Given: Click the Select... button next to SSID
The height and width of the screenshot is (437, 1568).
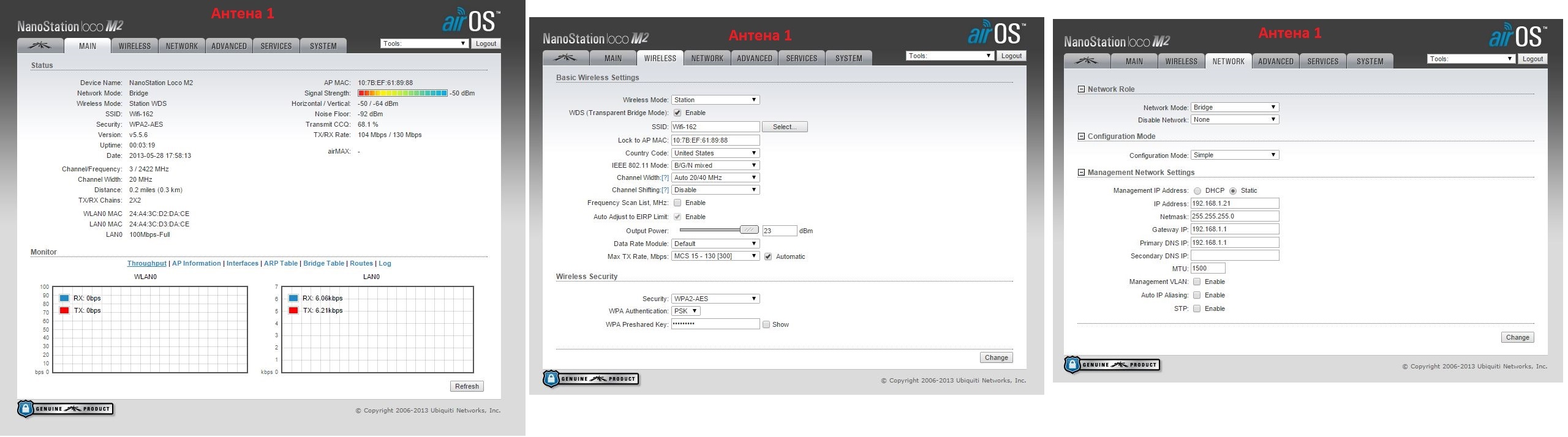Looking at the screenshot, I should [784, 127].
